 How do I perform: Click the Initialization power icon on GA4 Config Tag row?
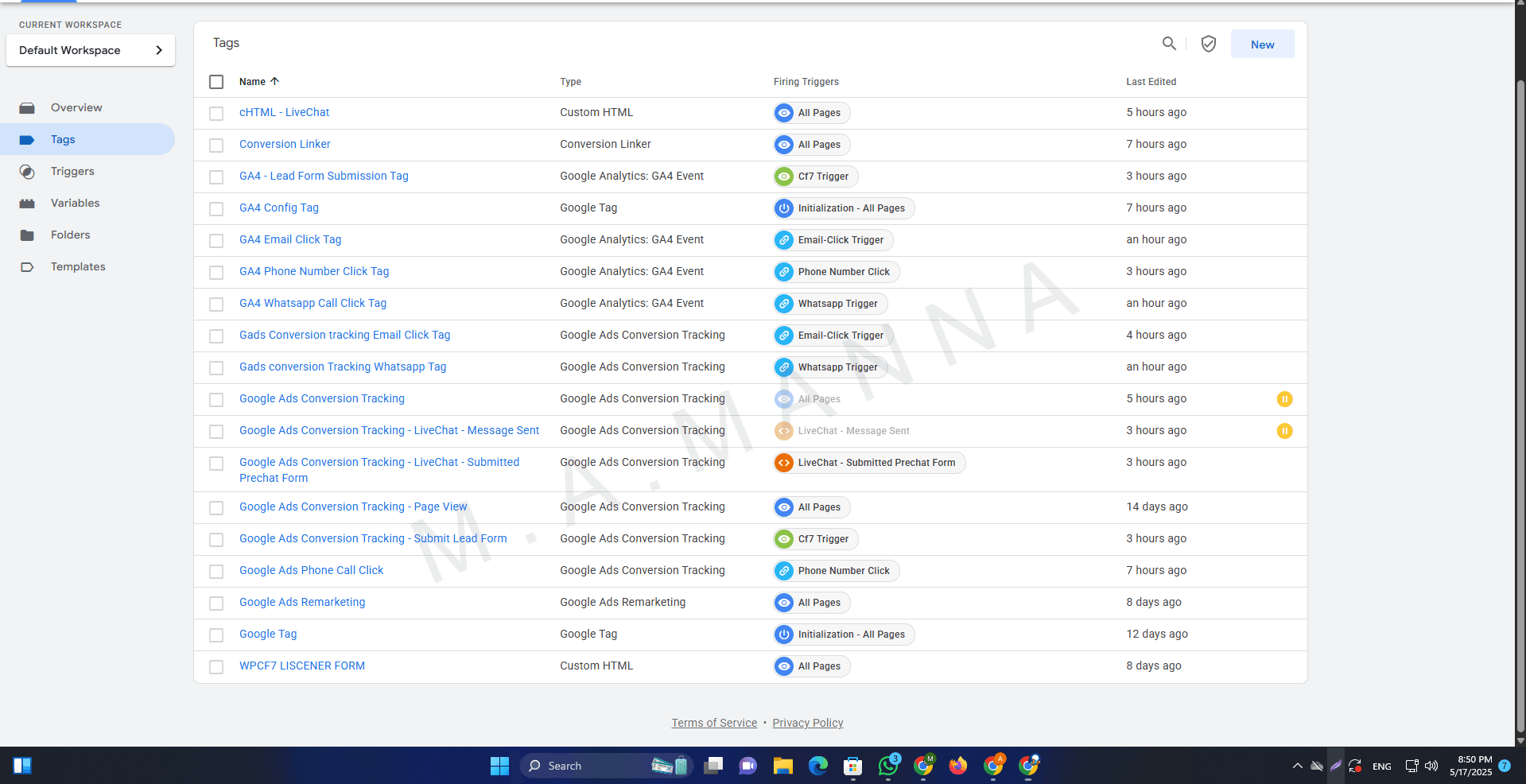click(784, 208)
